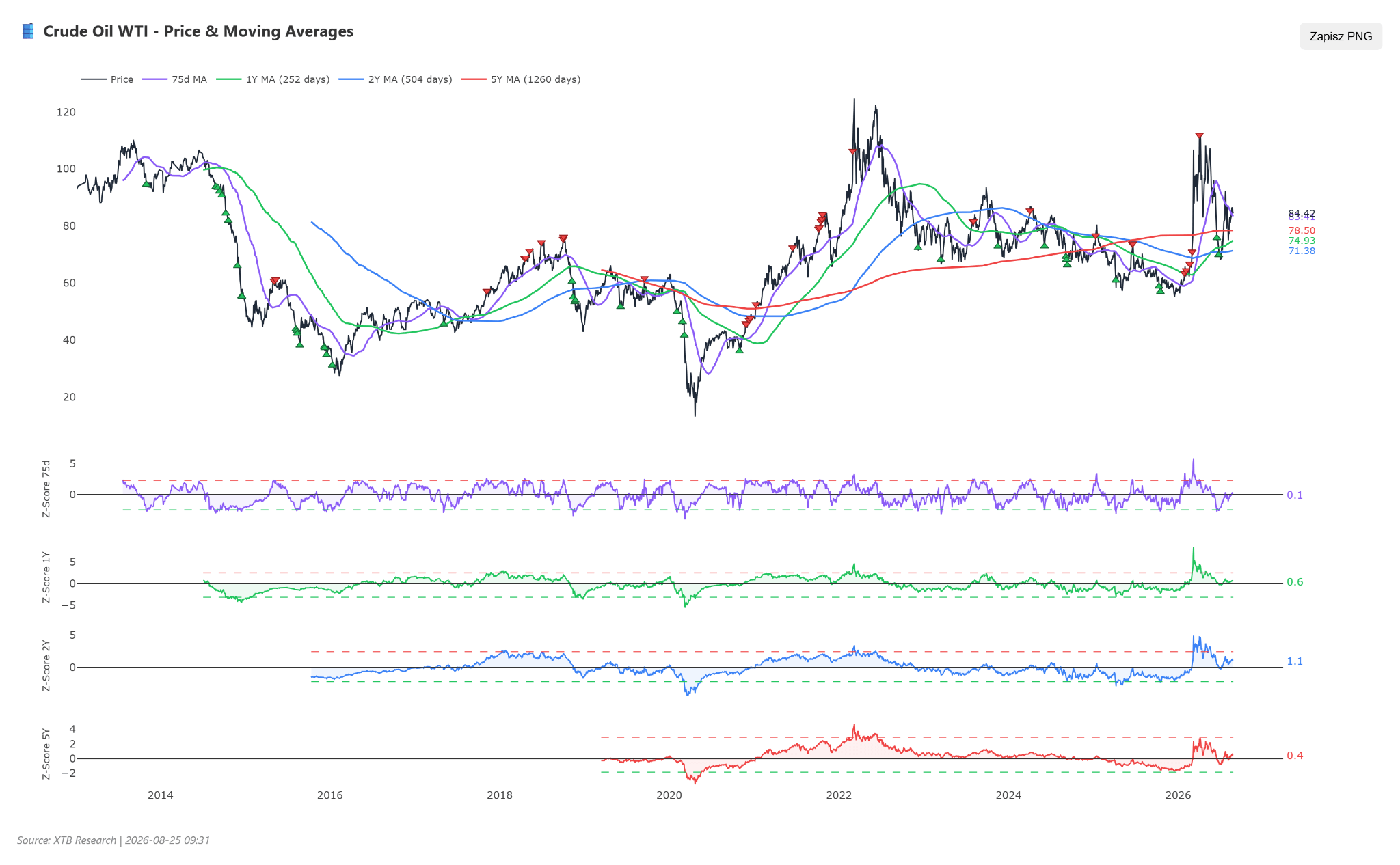Click the oil barrel icon beside the title

[x=28, y=31]
